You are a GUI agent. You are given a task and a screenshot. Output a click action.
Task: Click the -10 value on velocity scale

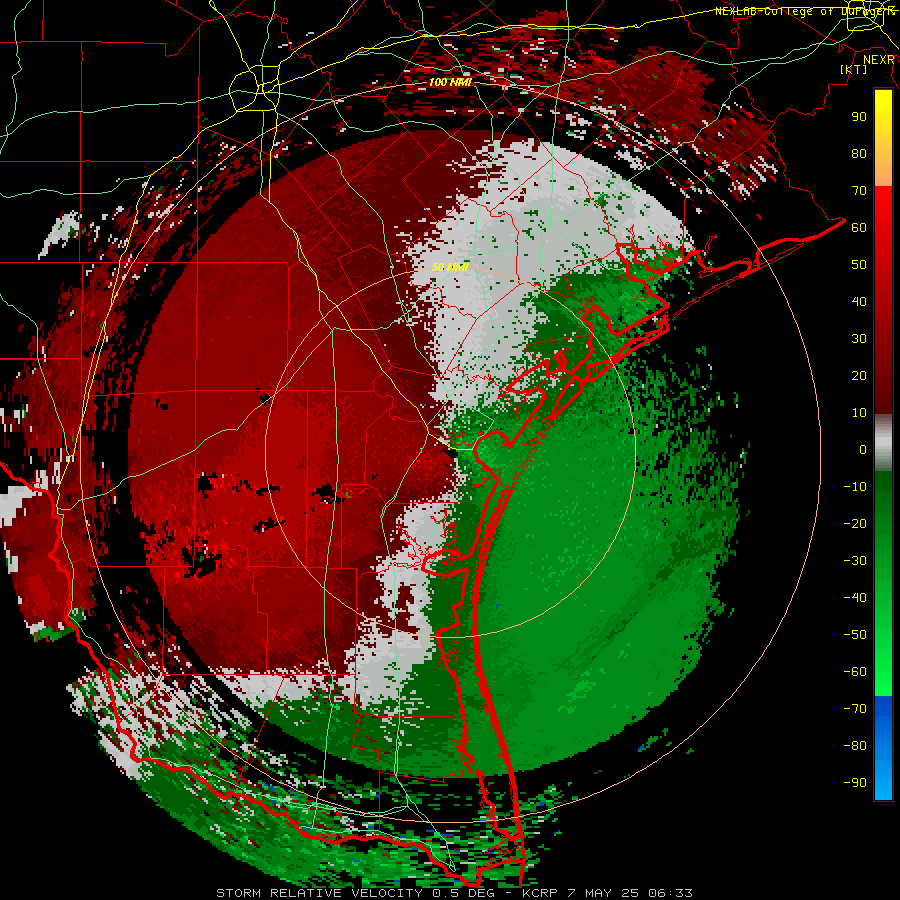(x=855, y=487)
